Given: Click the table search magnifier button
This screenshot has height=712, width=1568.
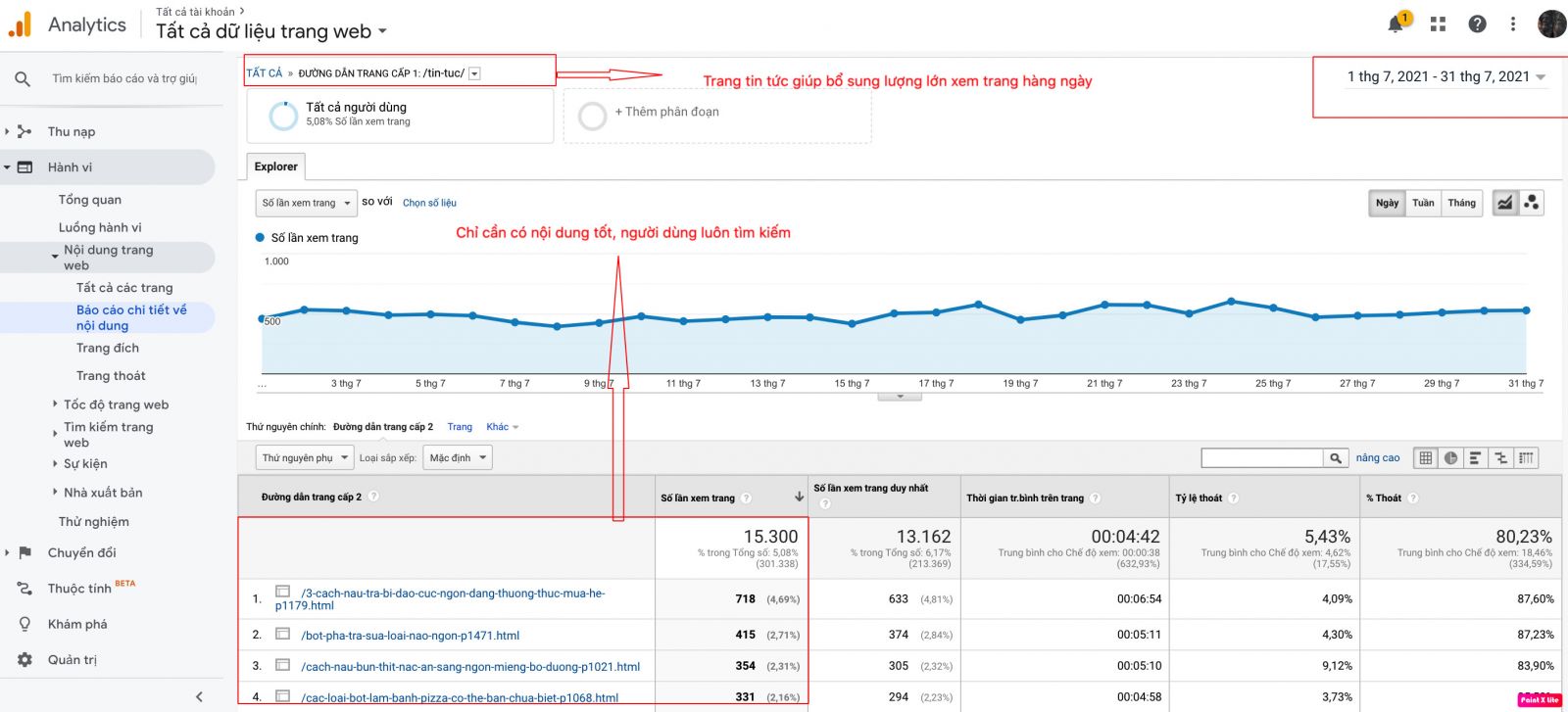Looking at the screenshot, I should point(1336,457).
